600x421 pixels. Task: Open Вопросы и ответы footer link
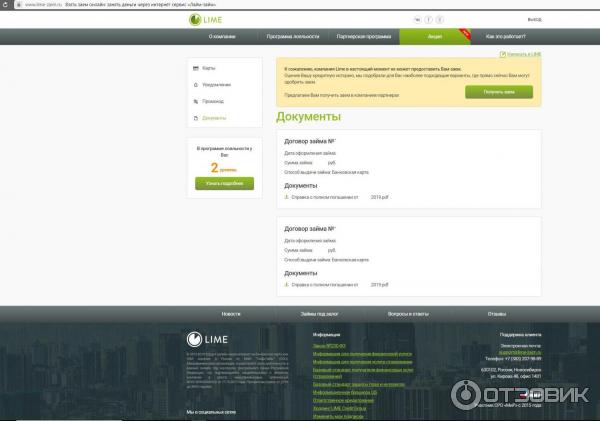(x=408, y=313)
